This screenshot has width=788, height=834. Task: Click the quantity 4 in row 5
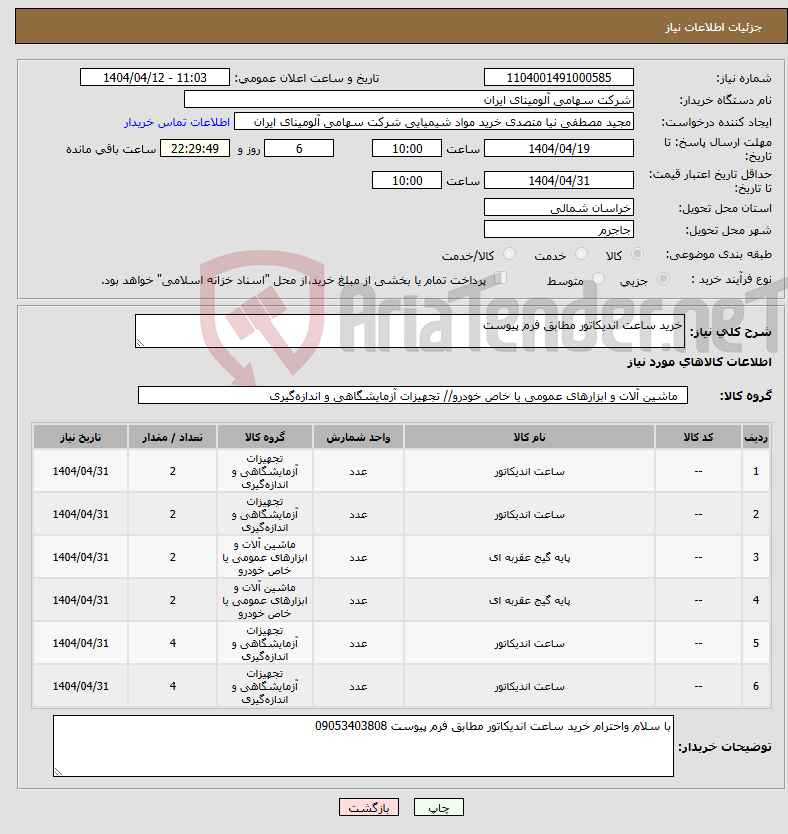[172, 643]
